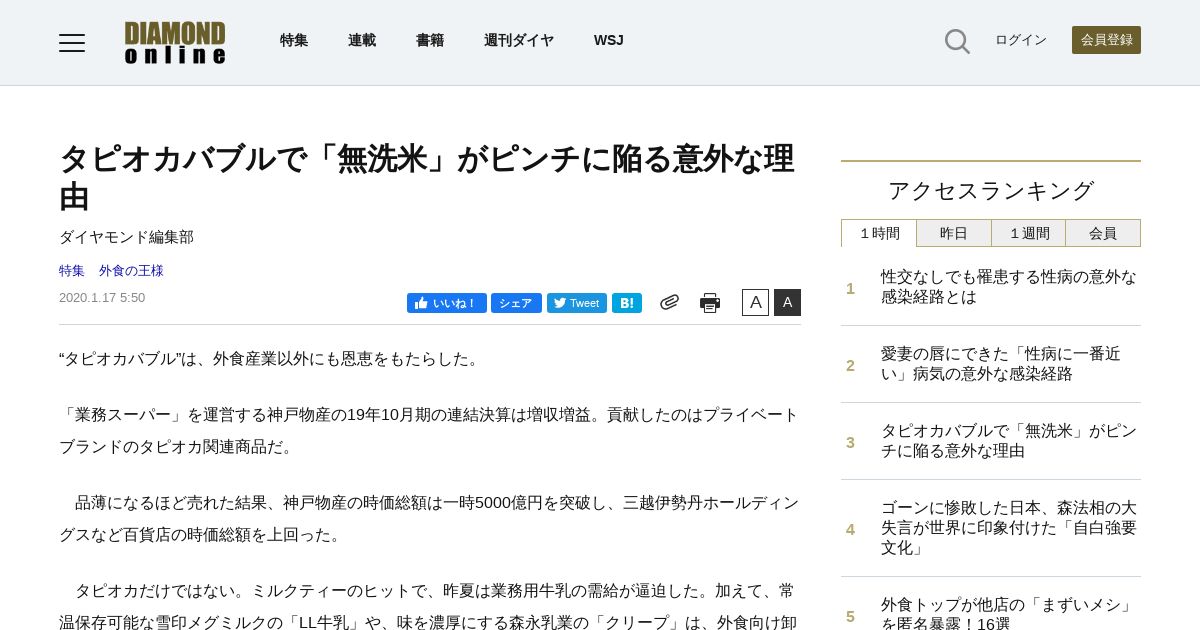
Task: Open the 週刊ダイヤ menu item
Action: pos(519,41)
